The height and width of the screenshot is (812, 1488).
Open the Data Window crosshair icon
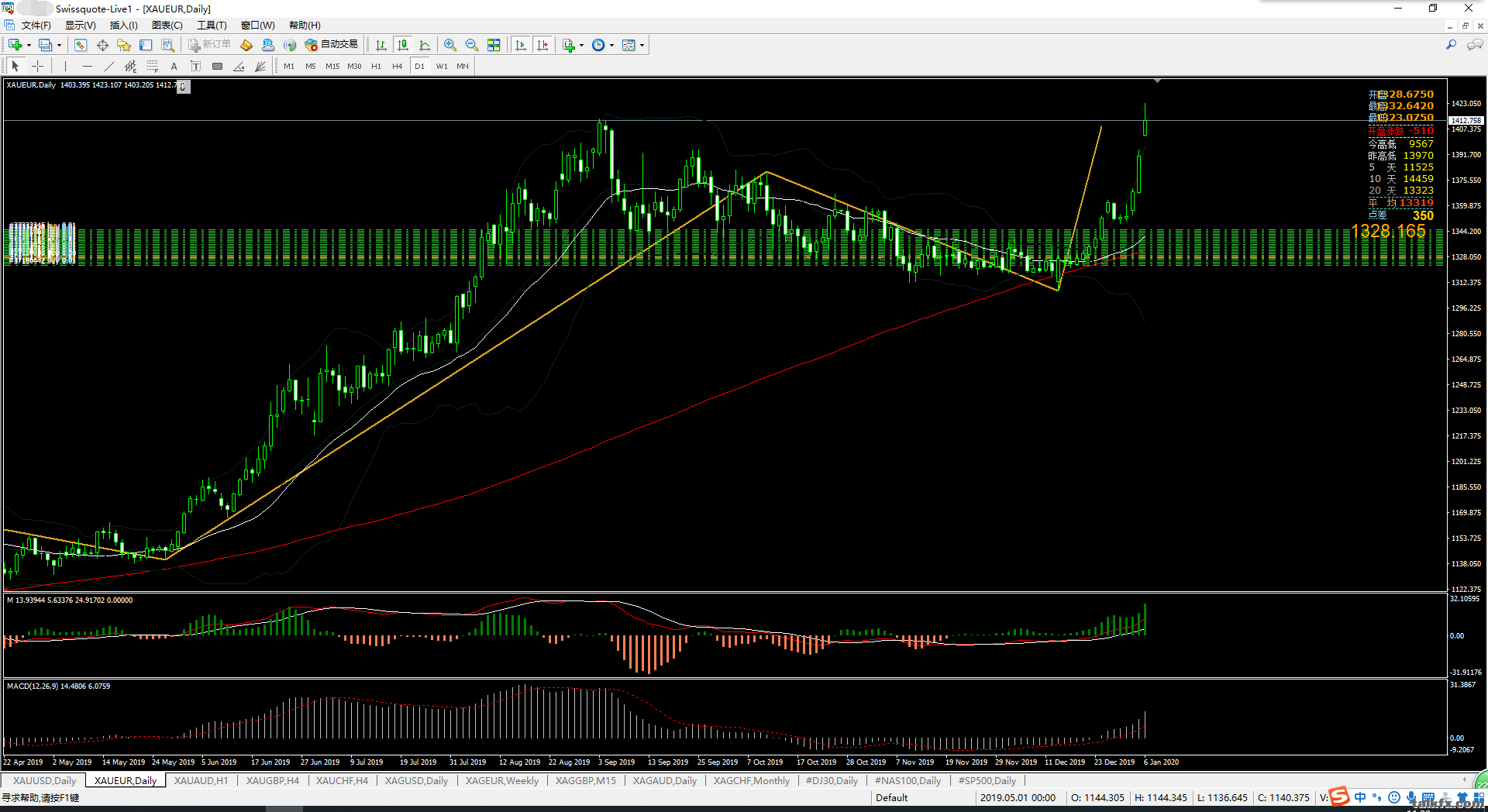(x=102, y=45)
